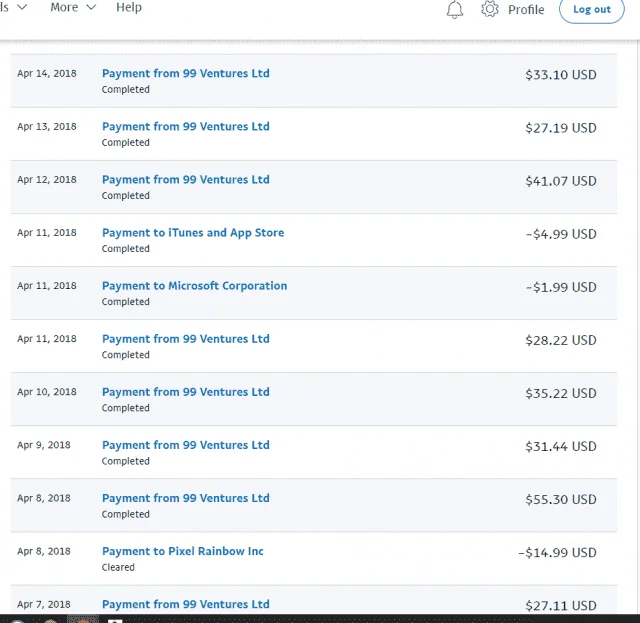The height and width of the screenshot is (623, 640).
Task: Open the notifications bell icon
Action: click(454, 9)
